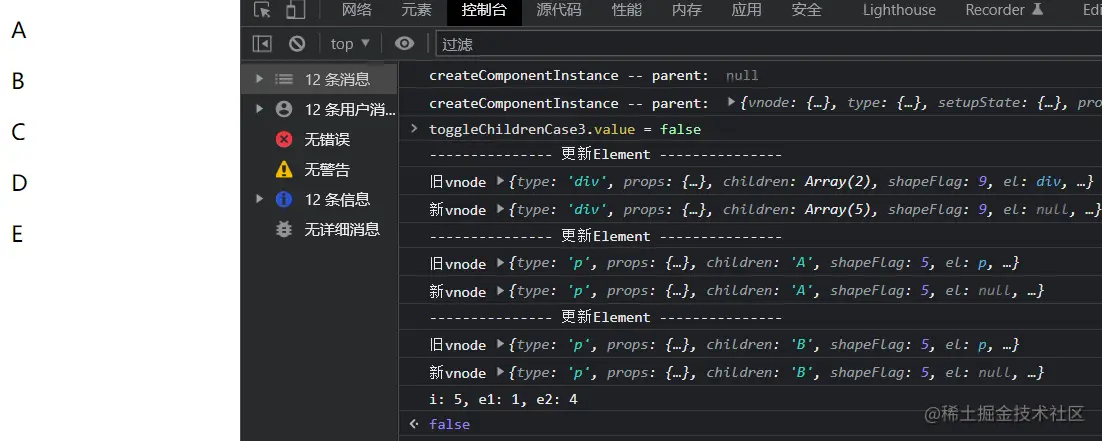Click the list icon beside 12 条消息

click(284, 79)
